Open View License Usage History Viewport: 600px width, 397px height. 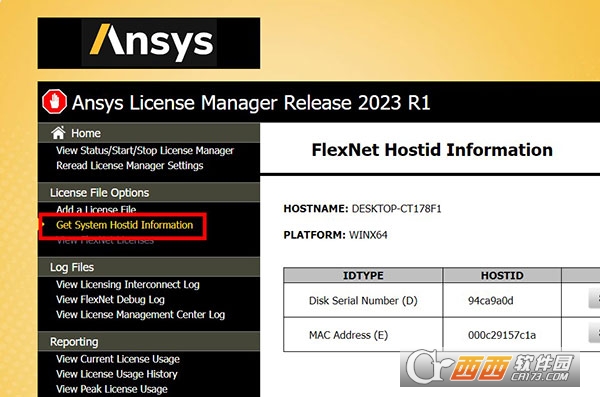(117, 374)
